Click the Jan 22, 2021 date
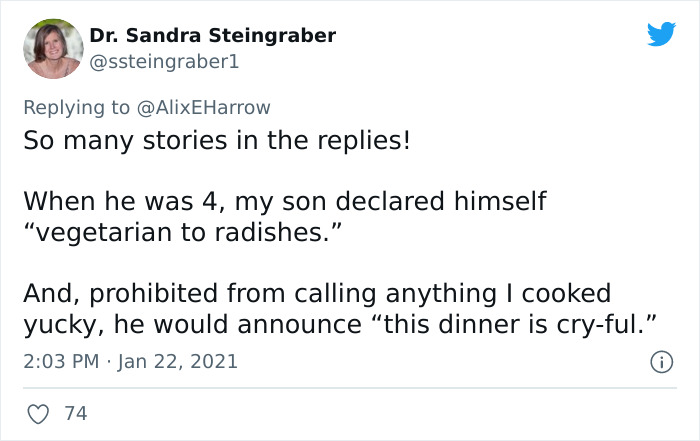This screenshot has width=700, height=441. pos(180,361)
